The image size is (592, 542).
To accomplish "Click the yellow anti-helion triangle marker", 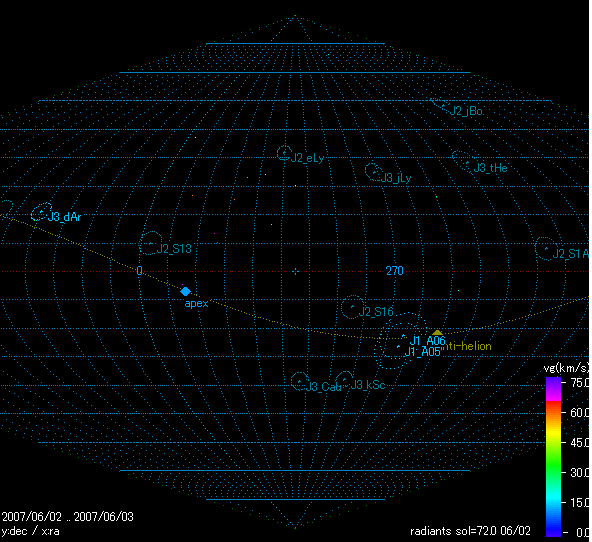I will pos(437,333).
